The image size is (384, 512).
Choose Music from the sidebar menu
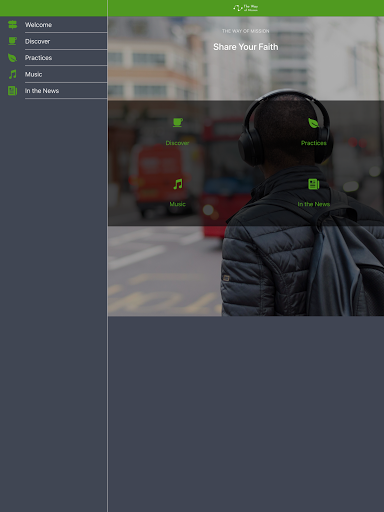pyautogui.click(x=53, y=74)
